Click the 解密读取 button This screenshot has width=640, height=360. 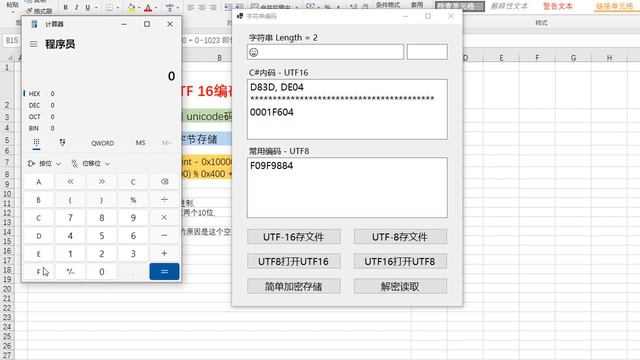(x=400, y=287)
